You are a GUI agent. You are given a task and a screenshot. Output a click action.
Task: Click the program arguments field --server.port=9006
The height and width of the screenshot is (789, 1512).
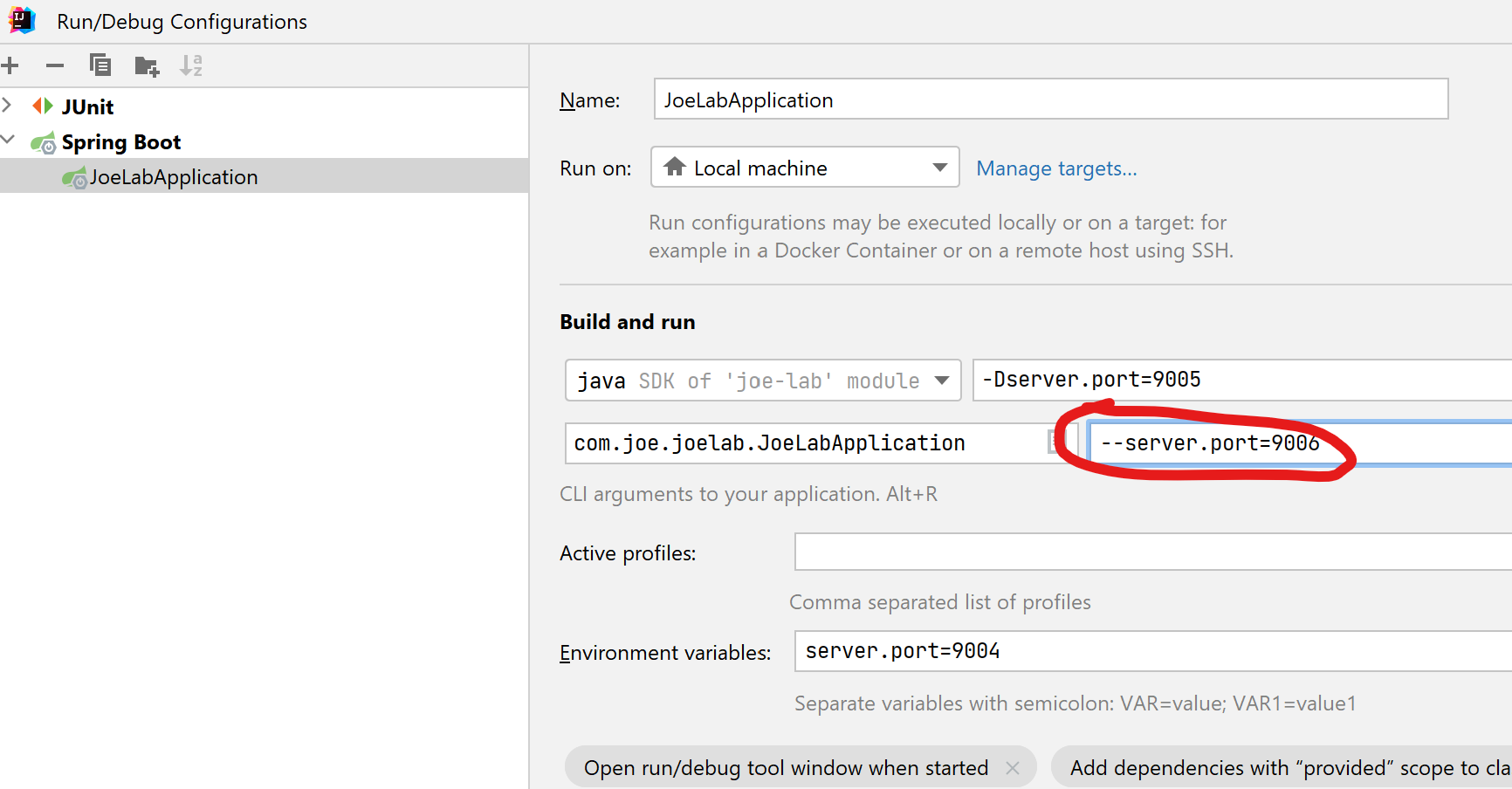1301,443
